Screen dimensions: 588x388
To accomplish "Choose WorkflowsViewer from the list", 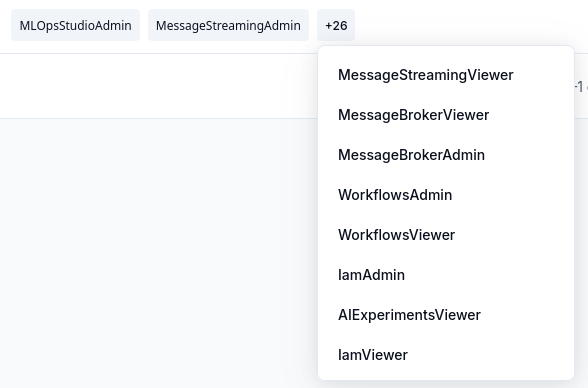I will 396,235.
